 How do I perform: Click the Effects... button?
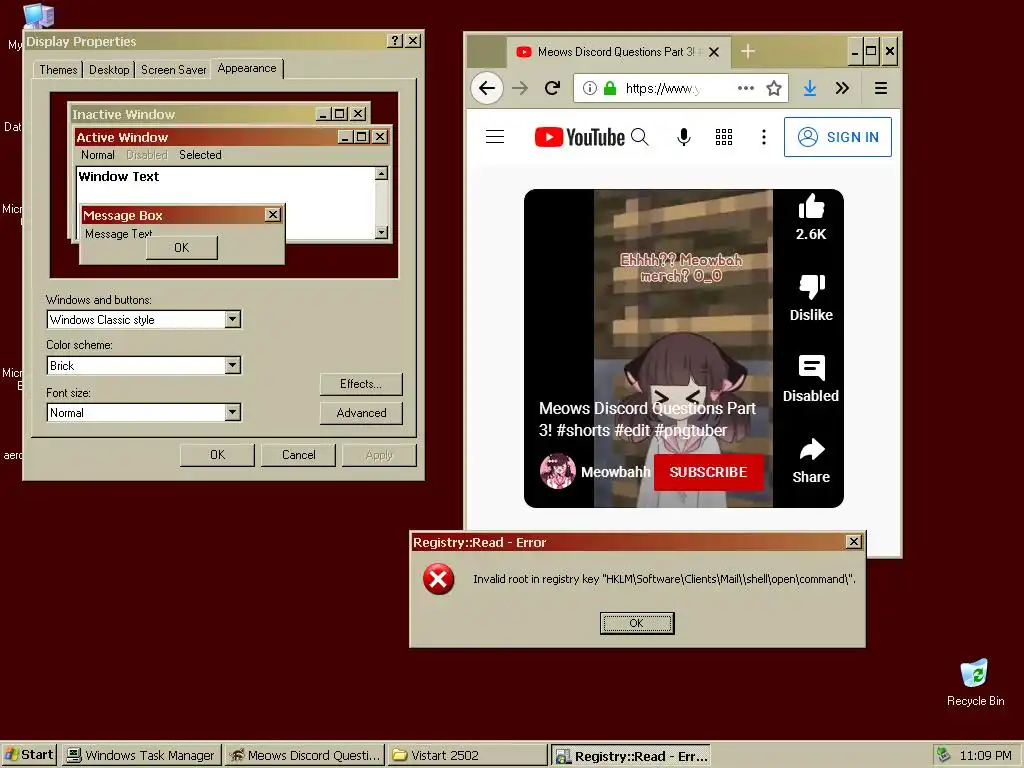click(360, 384)
